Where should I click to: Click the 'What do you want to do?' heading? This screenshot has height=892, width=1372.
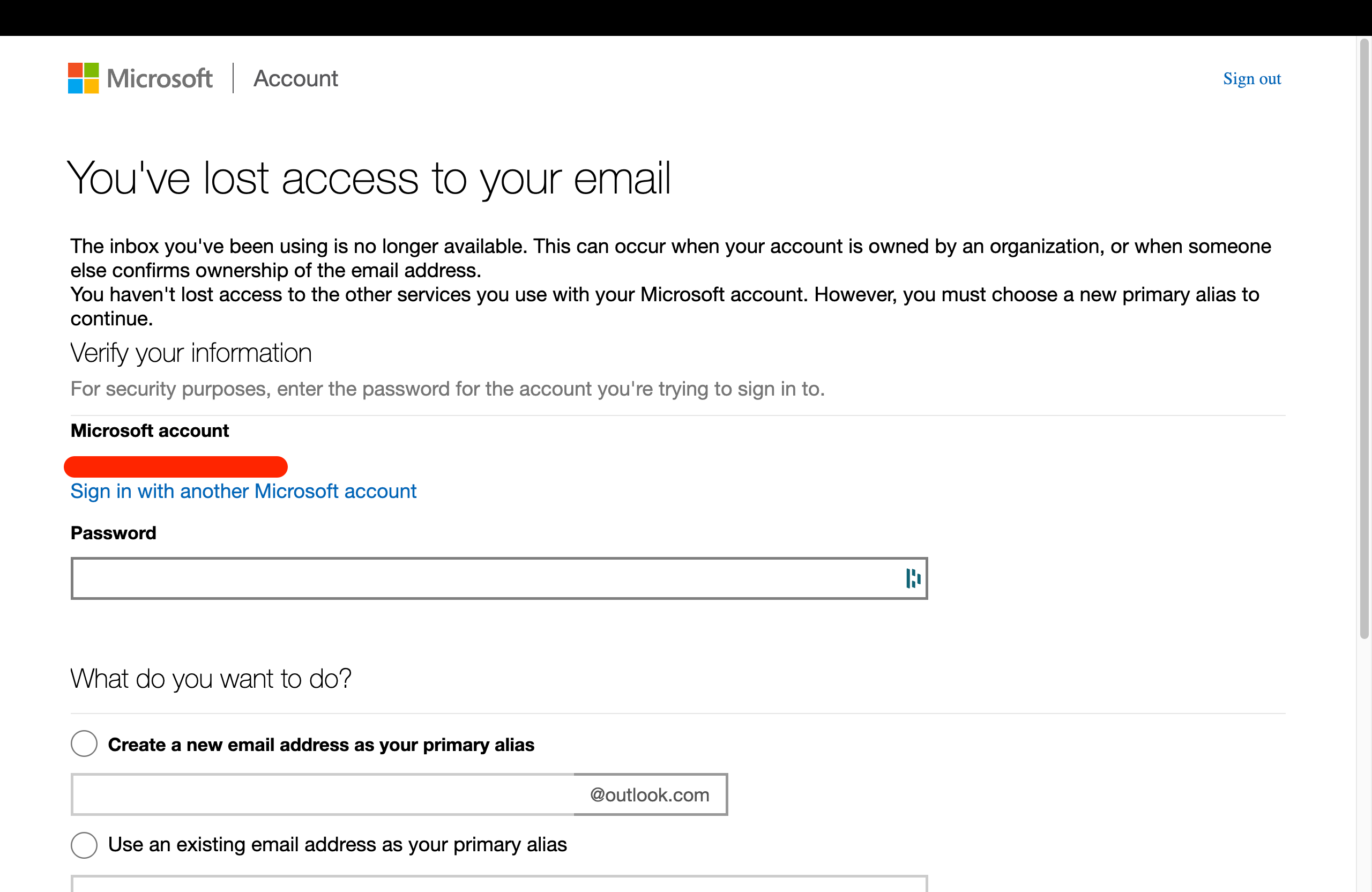pyautogui.click(x=211, y=679)
